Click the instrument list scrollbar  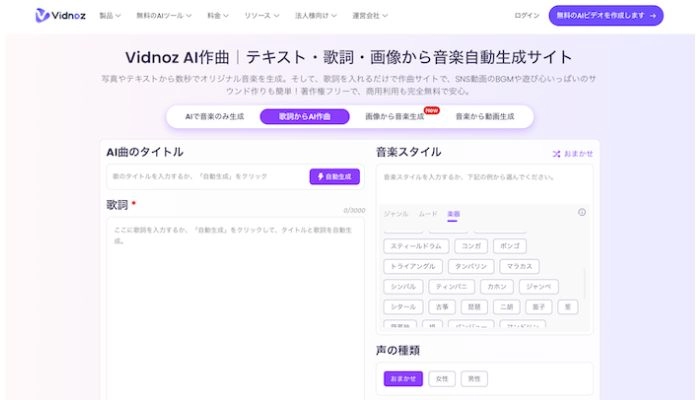click(584, 283)
